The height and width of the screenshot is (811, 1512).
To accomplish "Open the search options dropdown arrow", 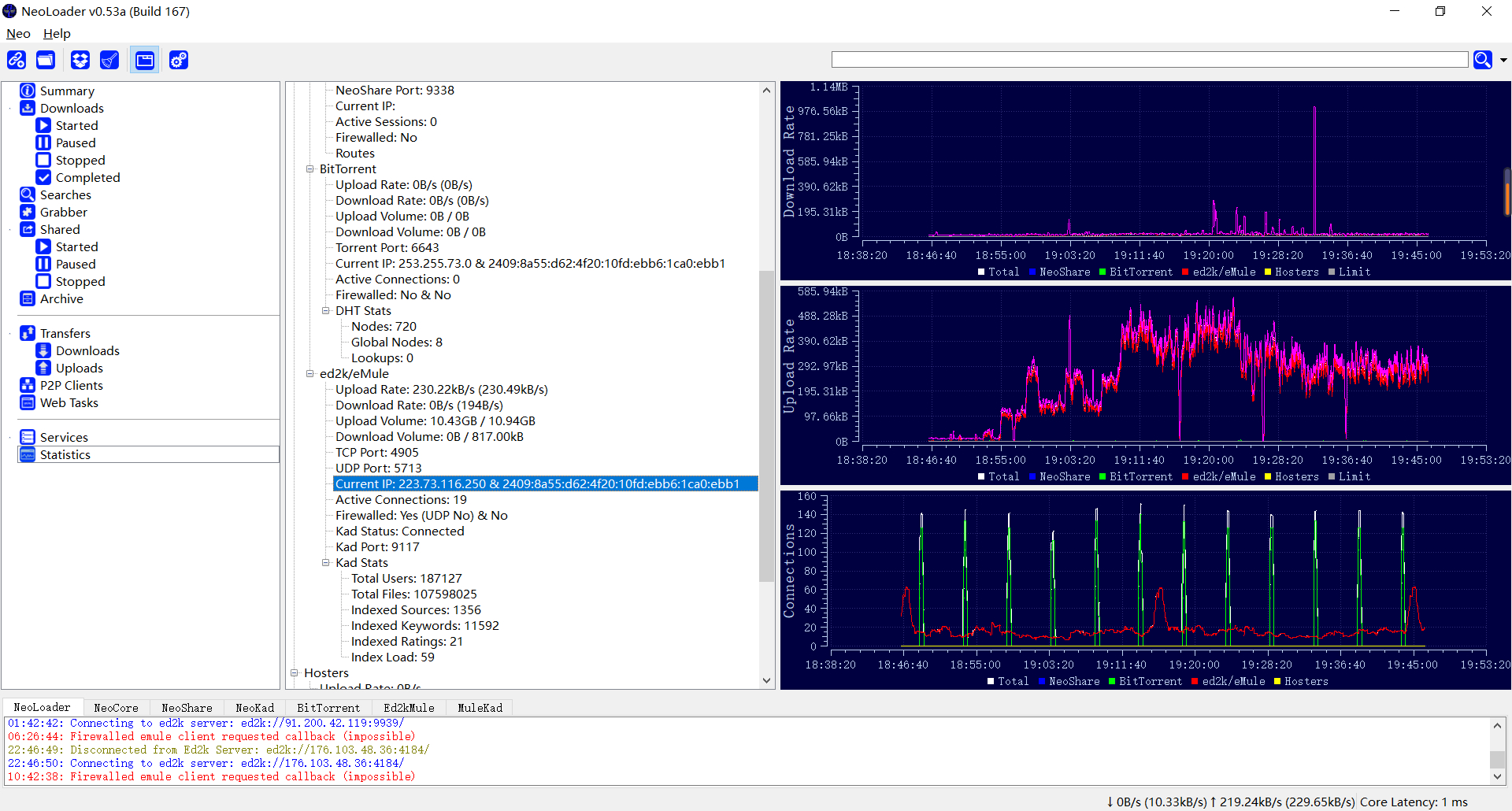I will coord(1503,60).
